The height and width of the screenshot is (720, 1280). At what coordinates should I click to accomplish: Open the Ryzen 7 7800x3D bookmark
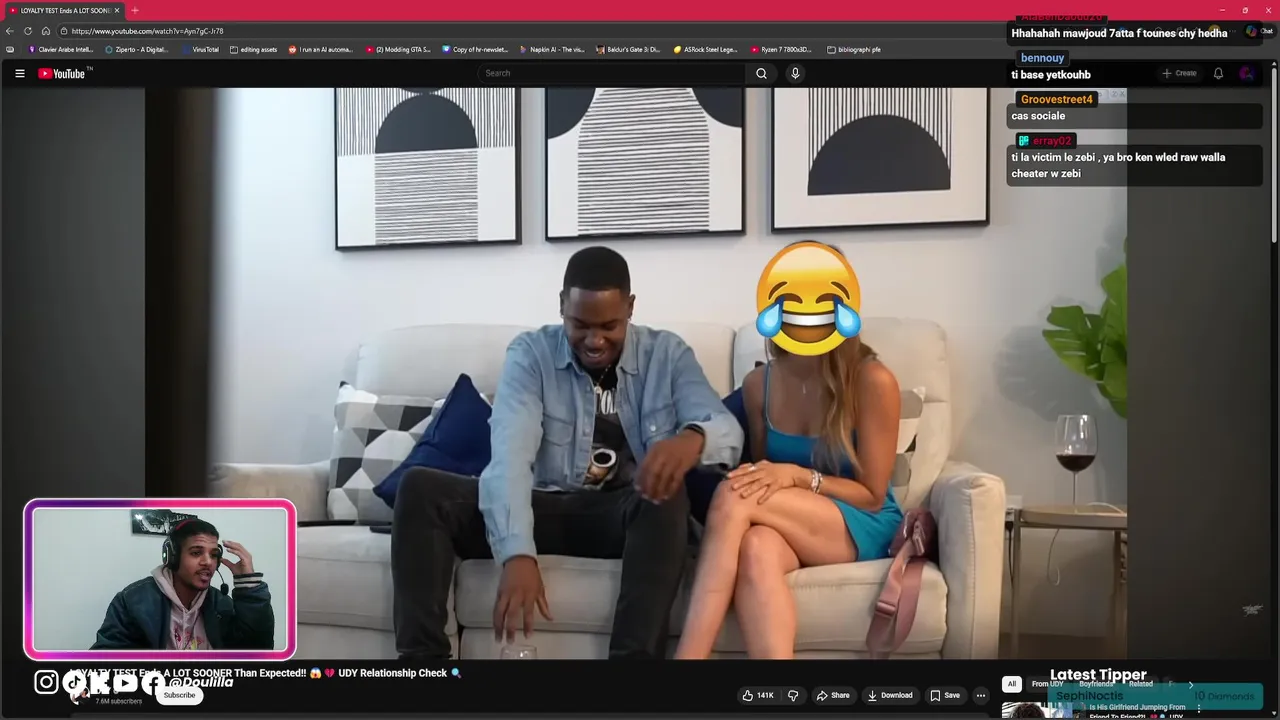[x=781, y=49]
